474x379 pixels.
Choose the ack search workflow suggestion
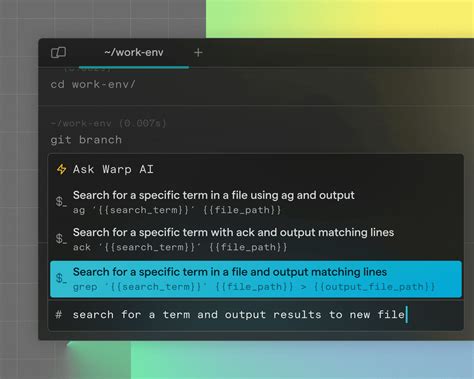click(256, 239)
